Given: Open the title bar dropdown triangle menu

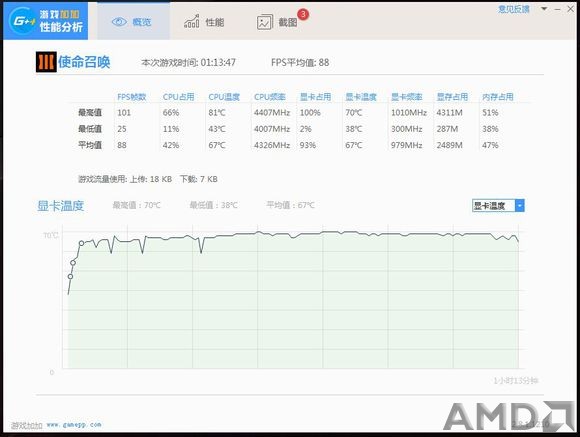Looking at the screenshot, I should 544,9.
